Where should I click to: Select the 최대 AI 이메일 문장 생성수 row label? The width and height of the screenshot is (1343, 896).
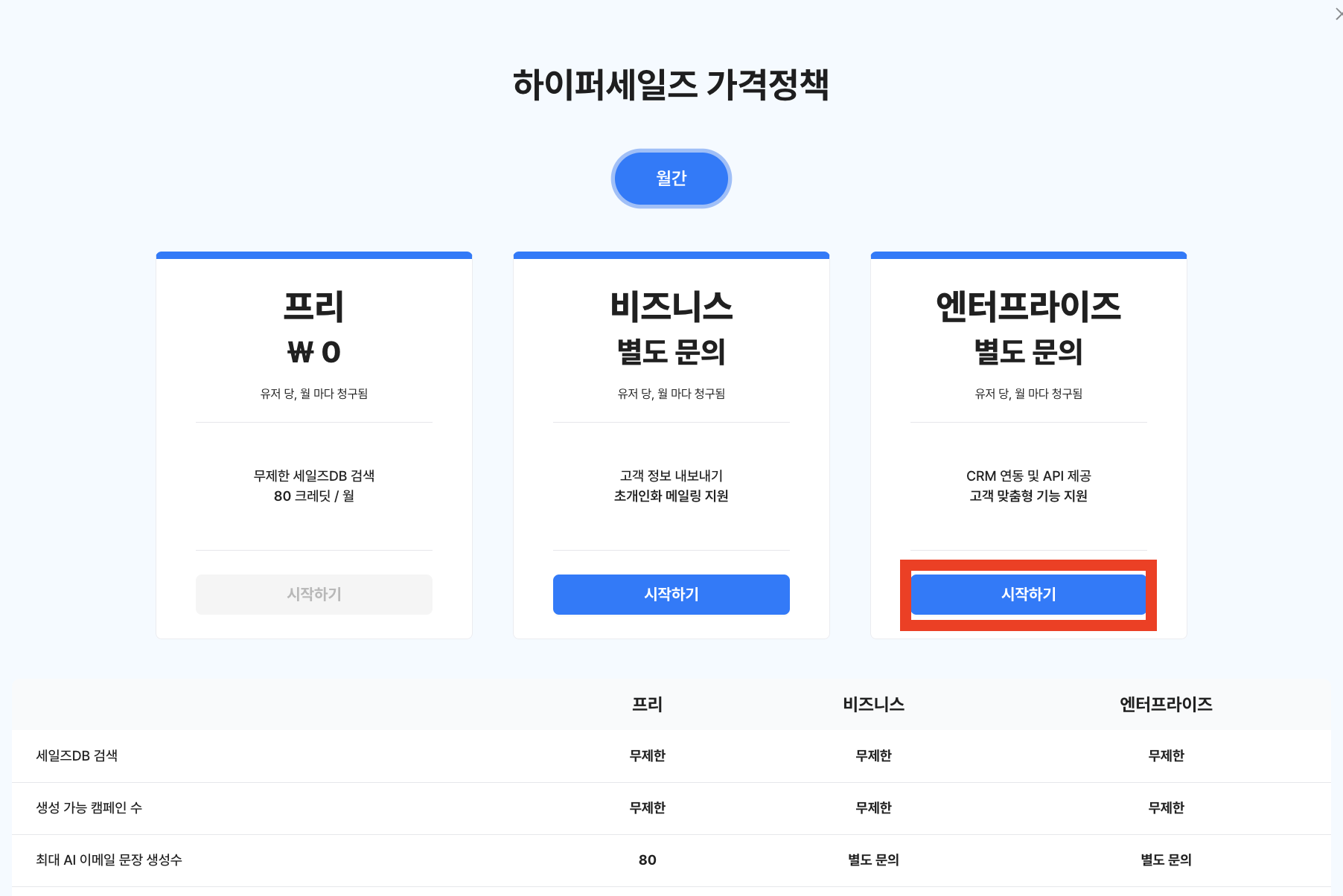coord(109,860)
